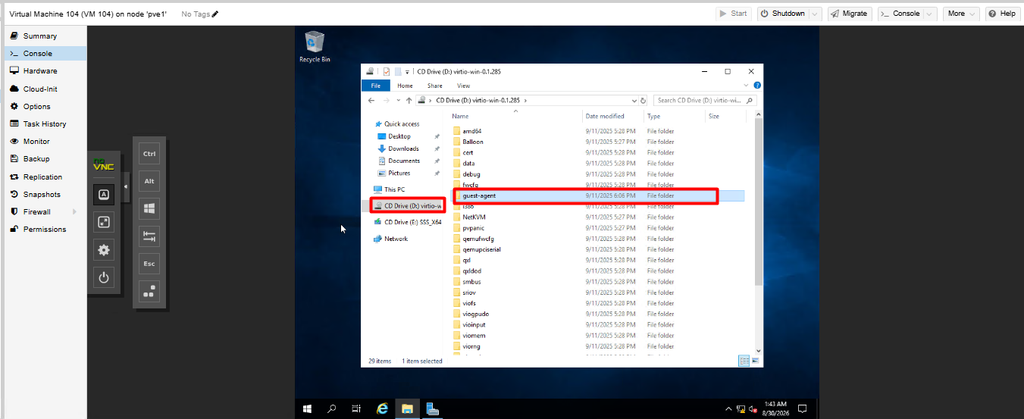The width and height of the screenshot is (1024, 419).
Task: Select CD Drive (E:) SSS_X64
Action: (408, 222)
